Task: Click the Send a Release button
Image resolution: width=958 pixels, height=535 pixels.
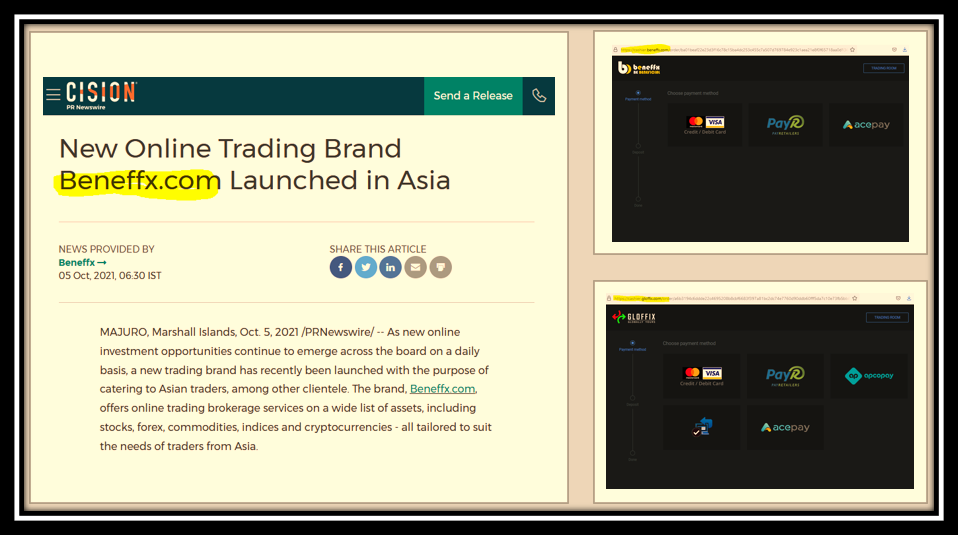Action: [473, 96]
